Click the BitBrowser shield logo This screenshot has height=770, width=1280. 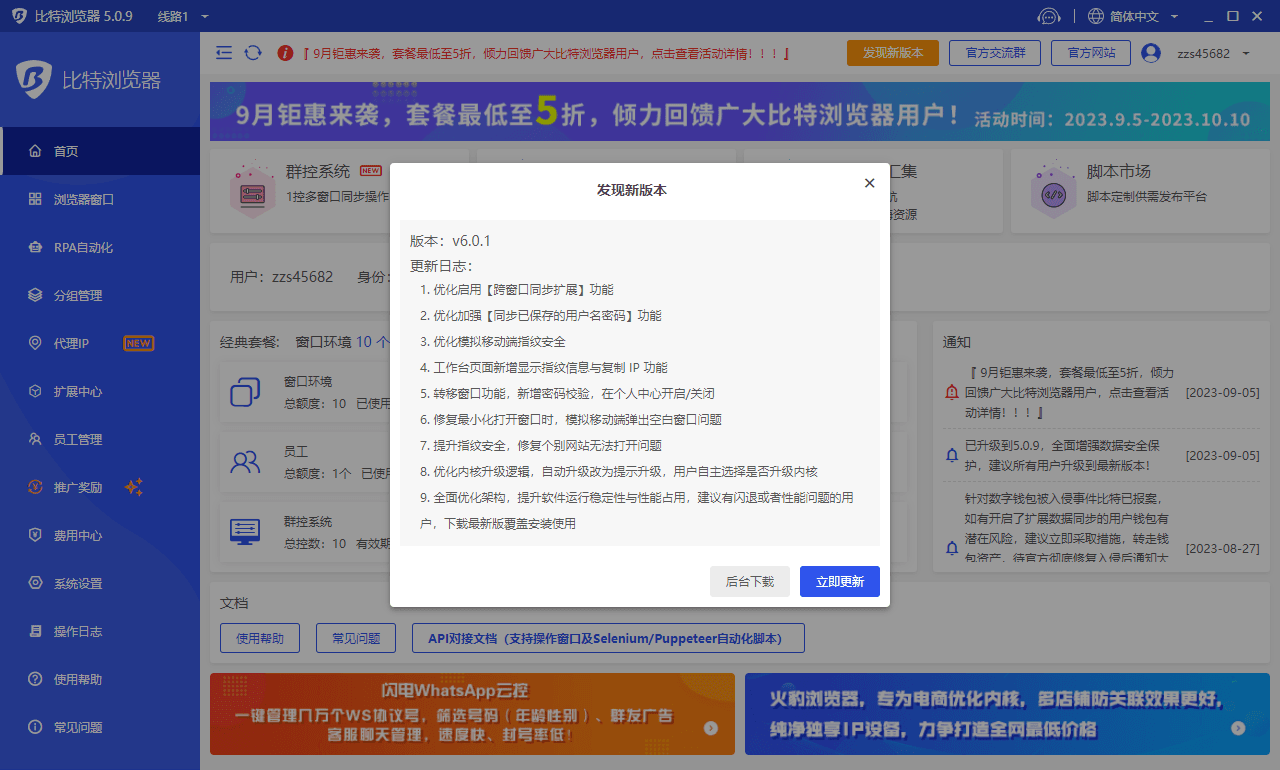coord(34,80)
